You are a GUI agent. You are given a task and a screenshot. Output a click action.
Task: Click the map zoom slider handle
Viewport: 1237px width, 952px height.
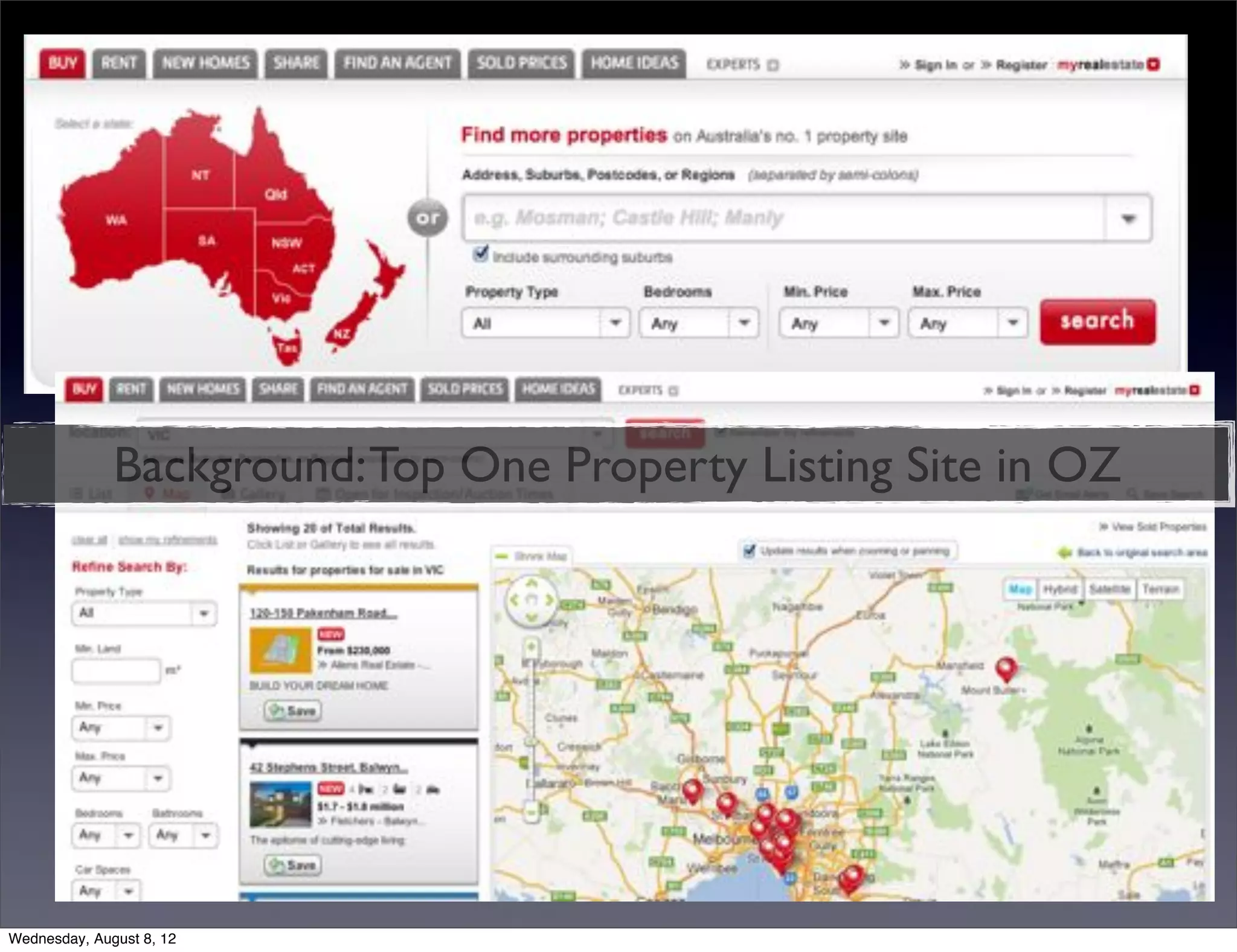tap(531, 741)
